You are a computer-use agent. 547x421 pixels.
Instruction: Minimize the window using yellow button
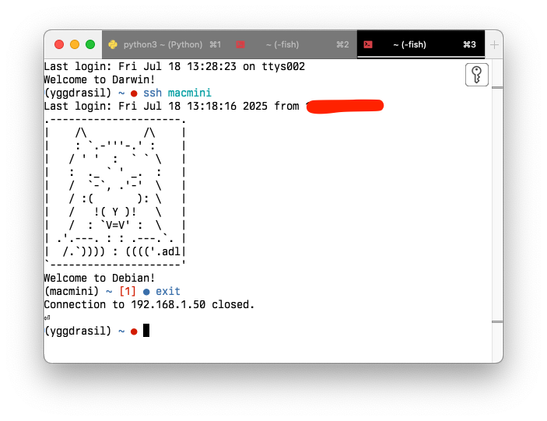(x=75, y=44)
